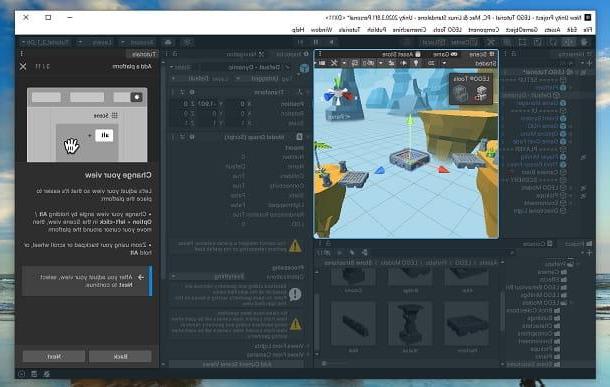Close the Add a platform tutorial
The width and height of the screenshot is (610, 387).
click(23, 67)
